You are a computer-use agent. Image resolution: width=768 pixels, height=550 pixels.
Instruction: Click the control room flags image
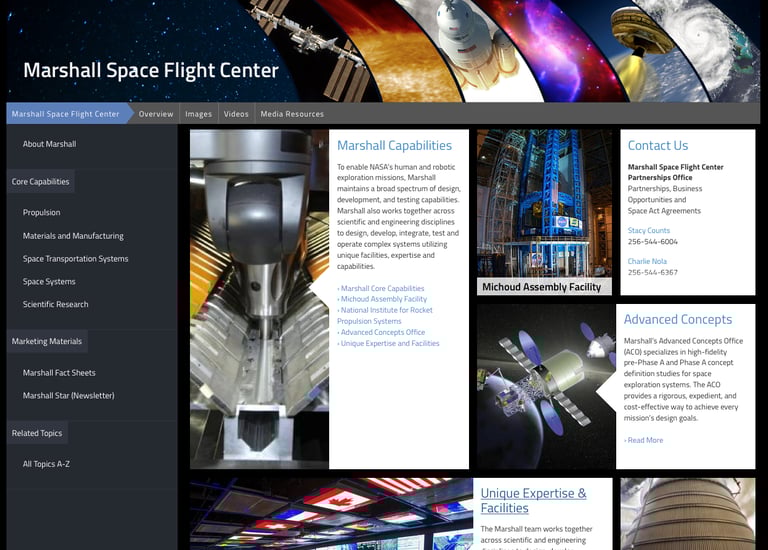[331, 514]
